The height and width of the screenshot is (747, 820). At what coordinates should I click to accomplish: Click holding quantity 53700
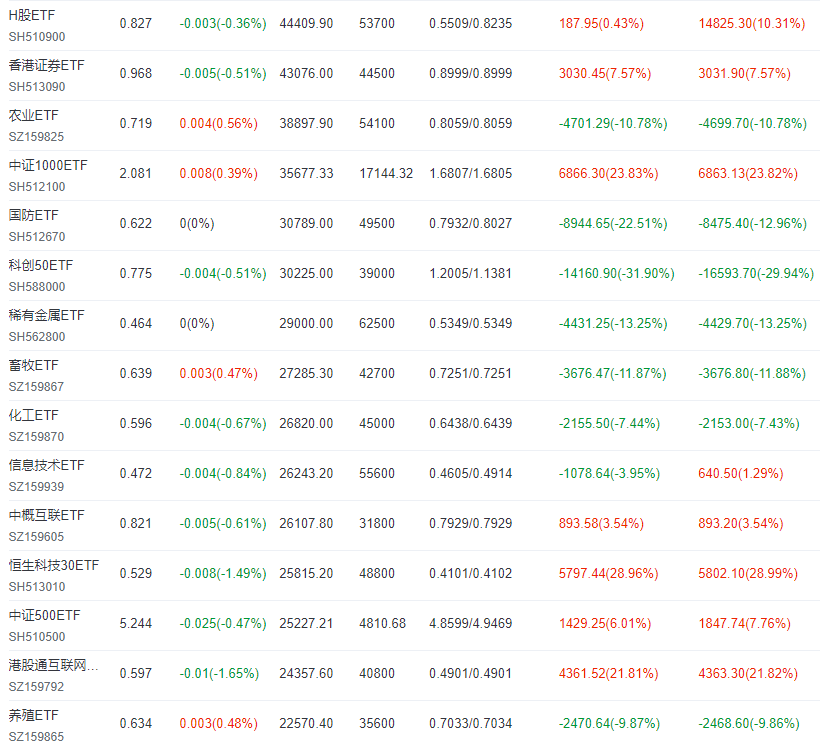coord(377,24)
